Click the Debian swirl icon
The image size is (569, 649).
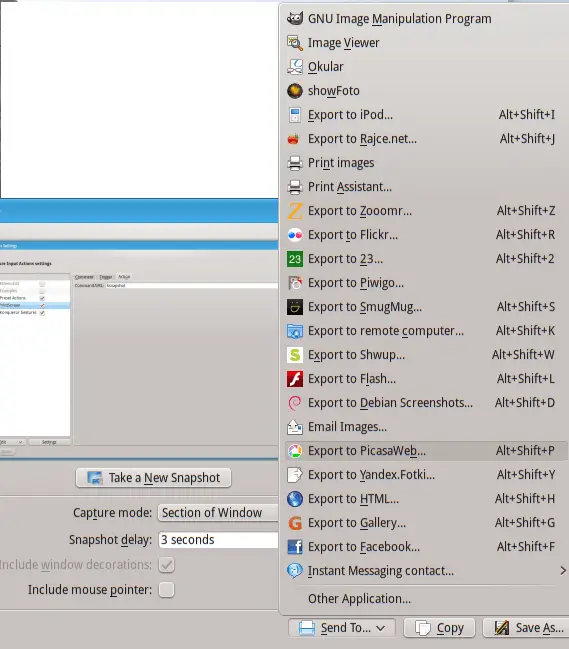[x=295, y=403]
